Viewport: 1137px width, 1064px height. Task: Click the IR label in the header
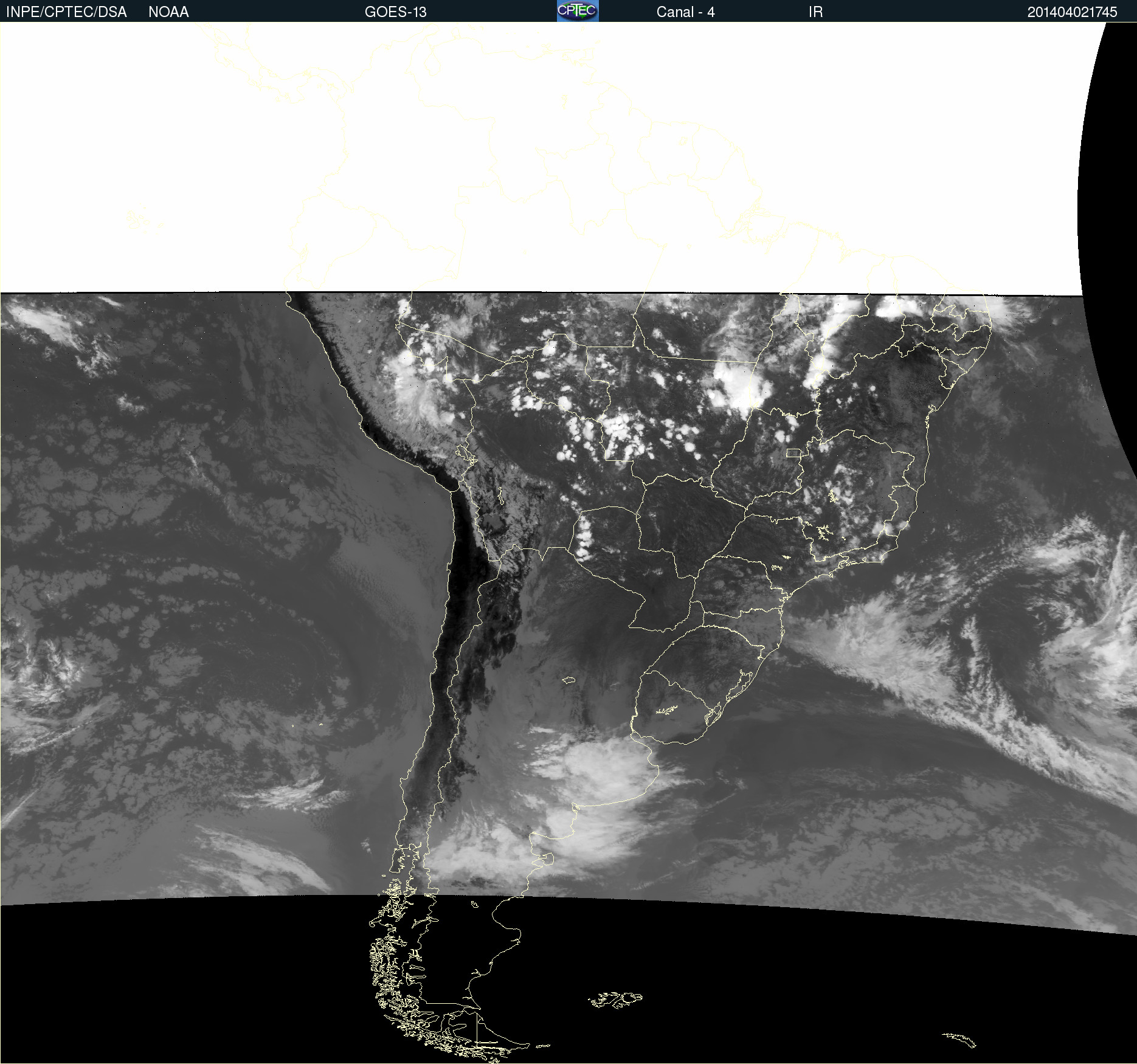(x=815, y=12)
